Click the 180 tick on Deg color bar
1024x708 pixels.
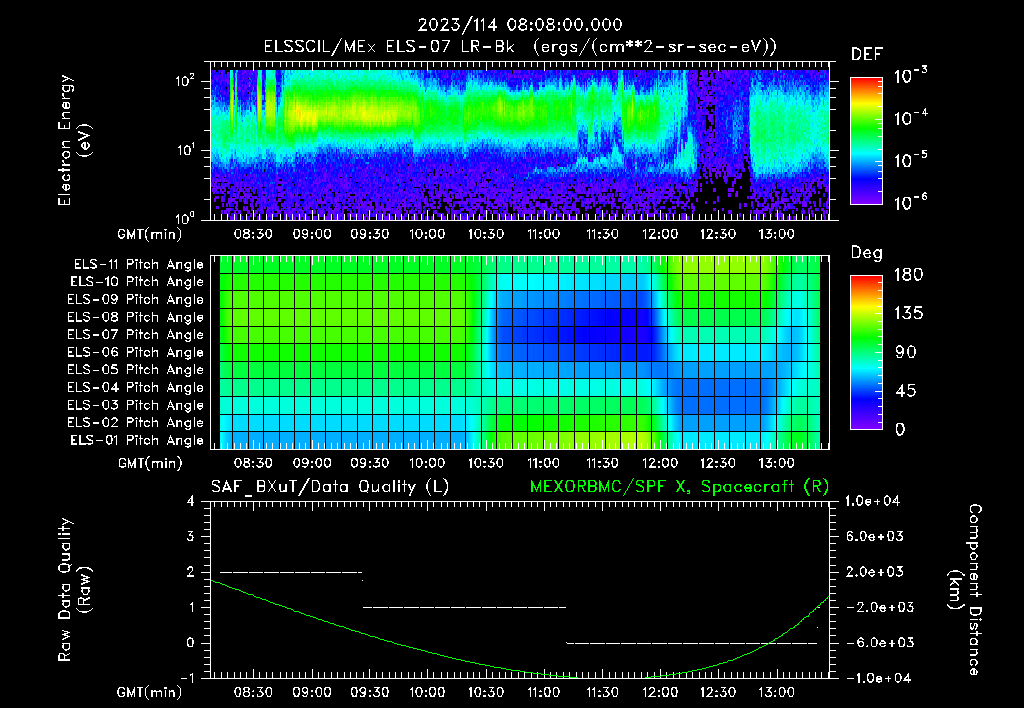tap(908, 275)
